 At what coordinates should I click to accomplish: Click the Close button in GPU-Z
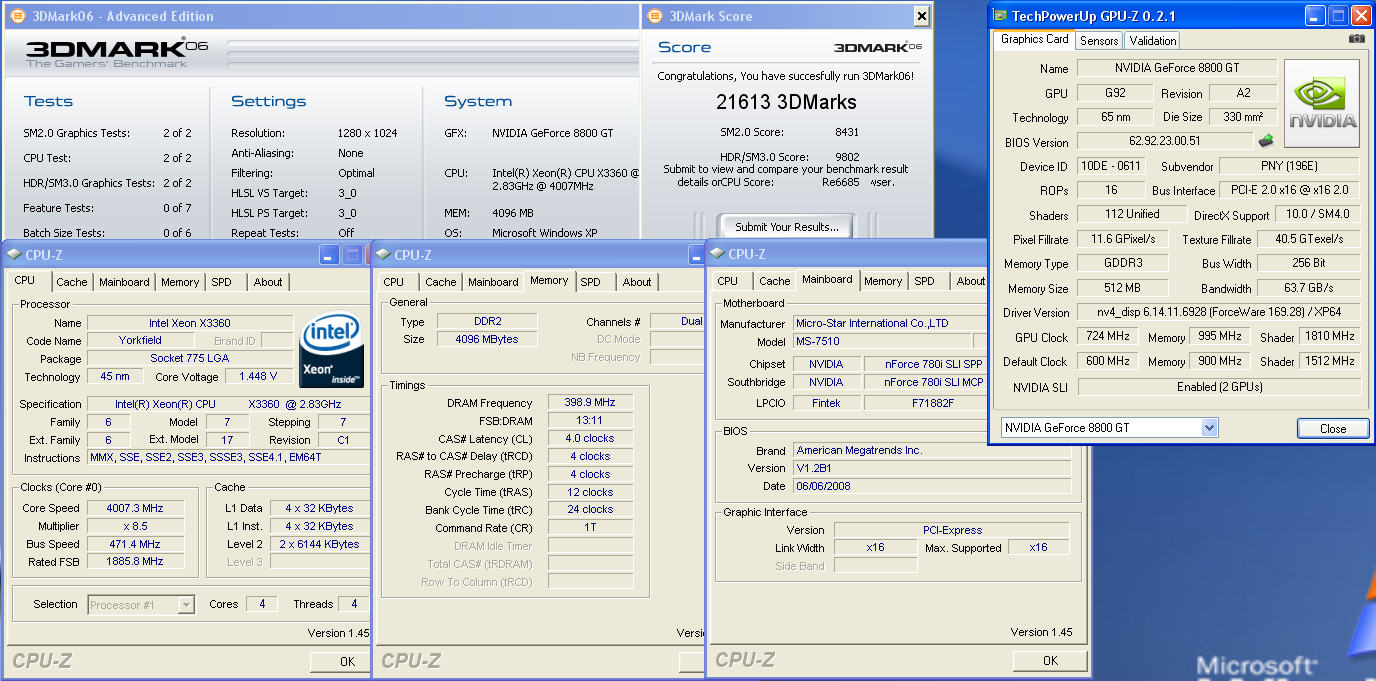pos(1333,428)
